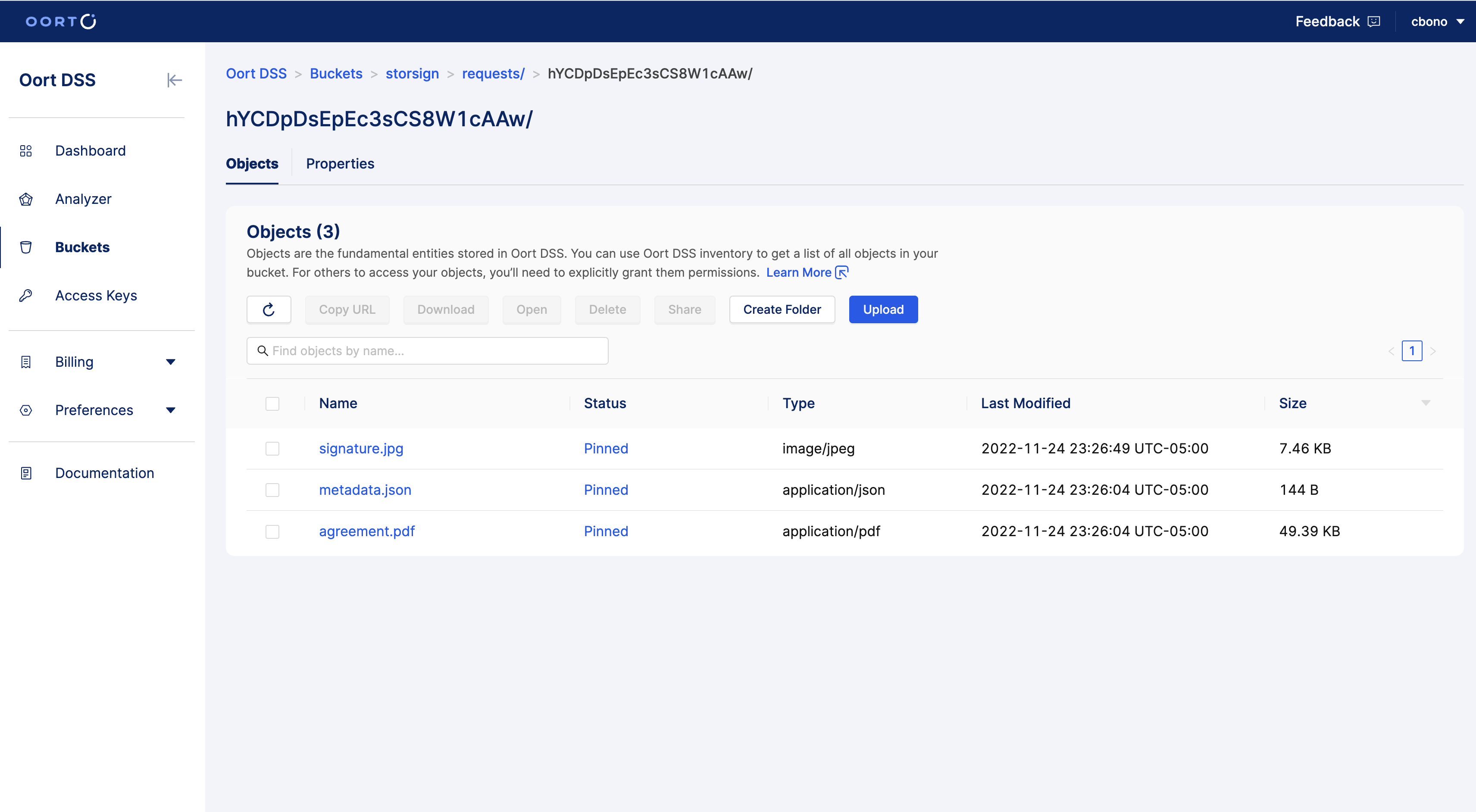Open Access Keys key icon
This screenshot has height=812, width=1476.
tap(26, 296)
